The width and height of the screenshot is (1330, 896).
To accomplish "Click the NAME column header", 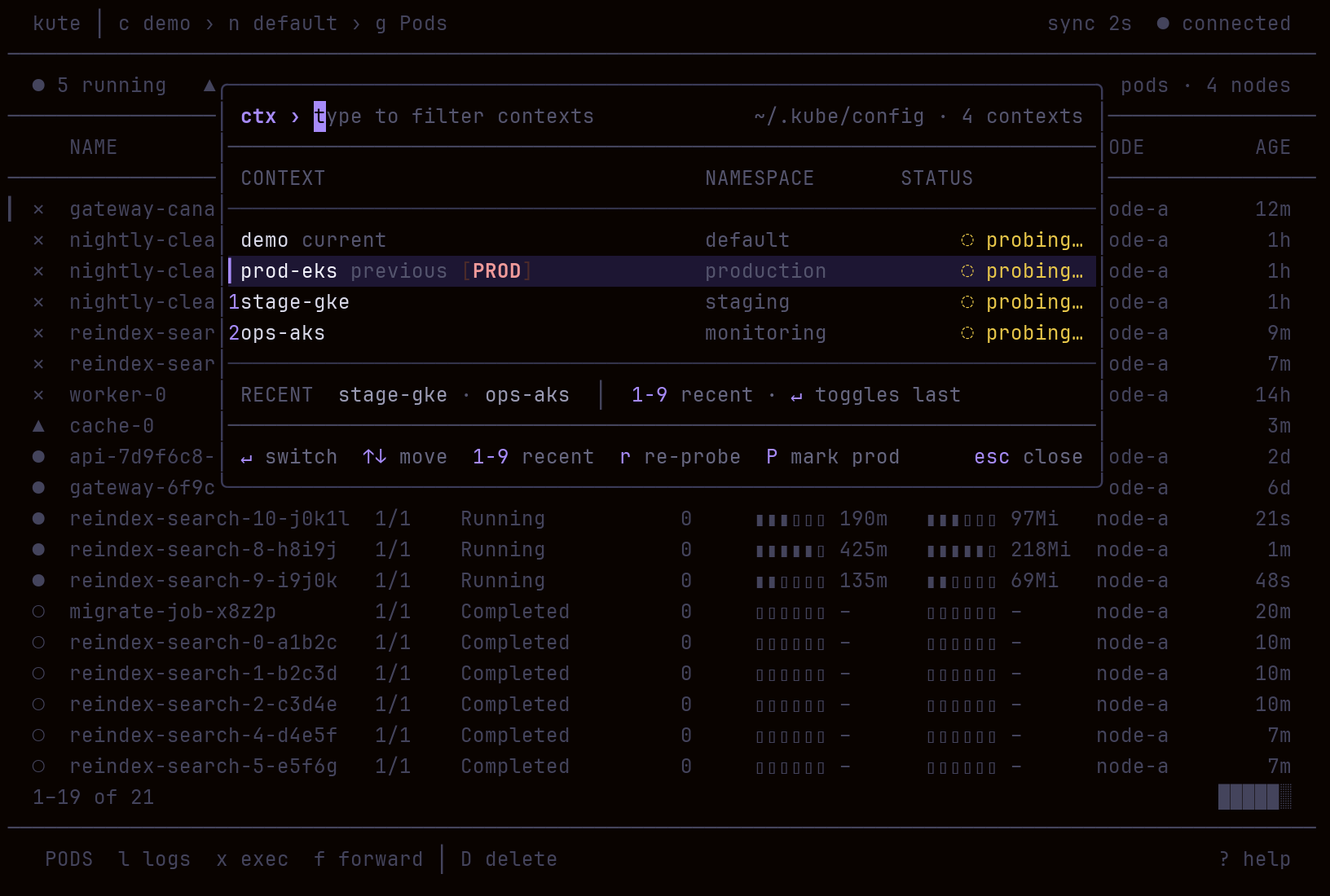I will pyautogui.click(x=93, y=147).
